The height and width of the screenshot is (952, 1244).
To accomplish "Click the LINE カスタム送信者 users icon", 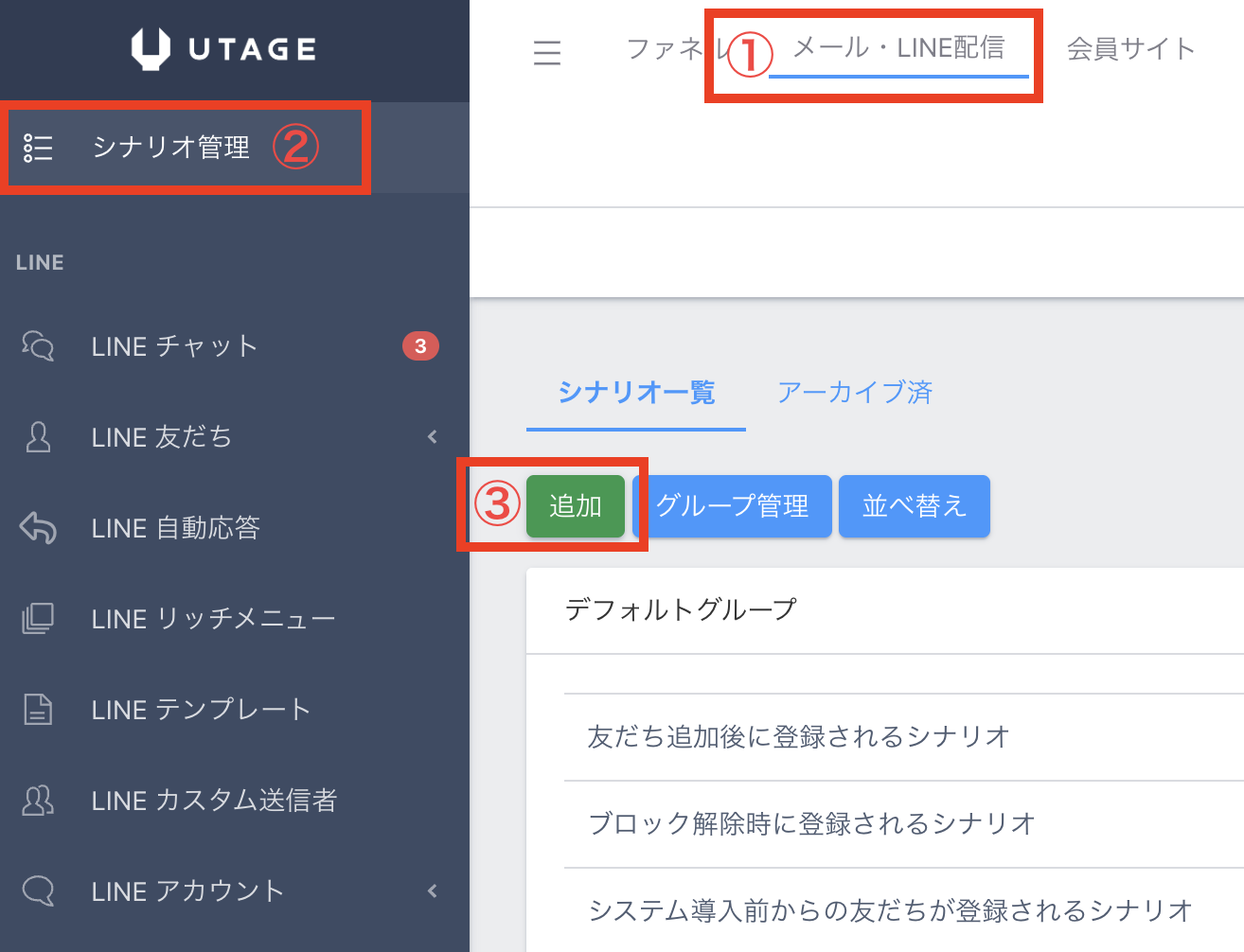I will 38,800.
